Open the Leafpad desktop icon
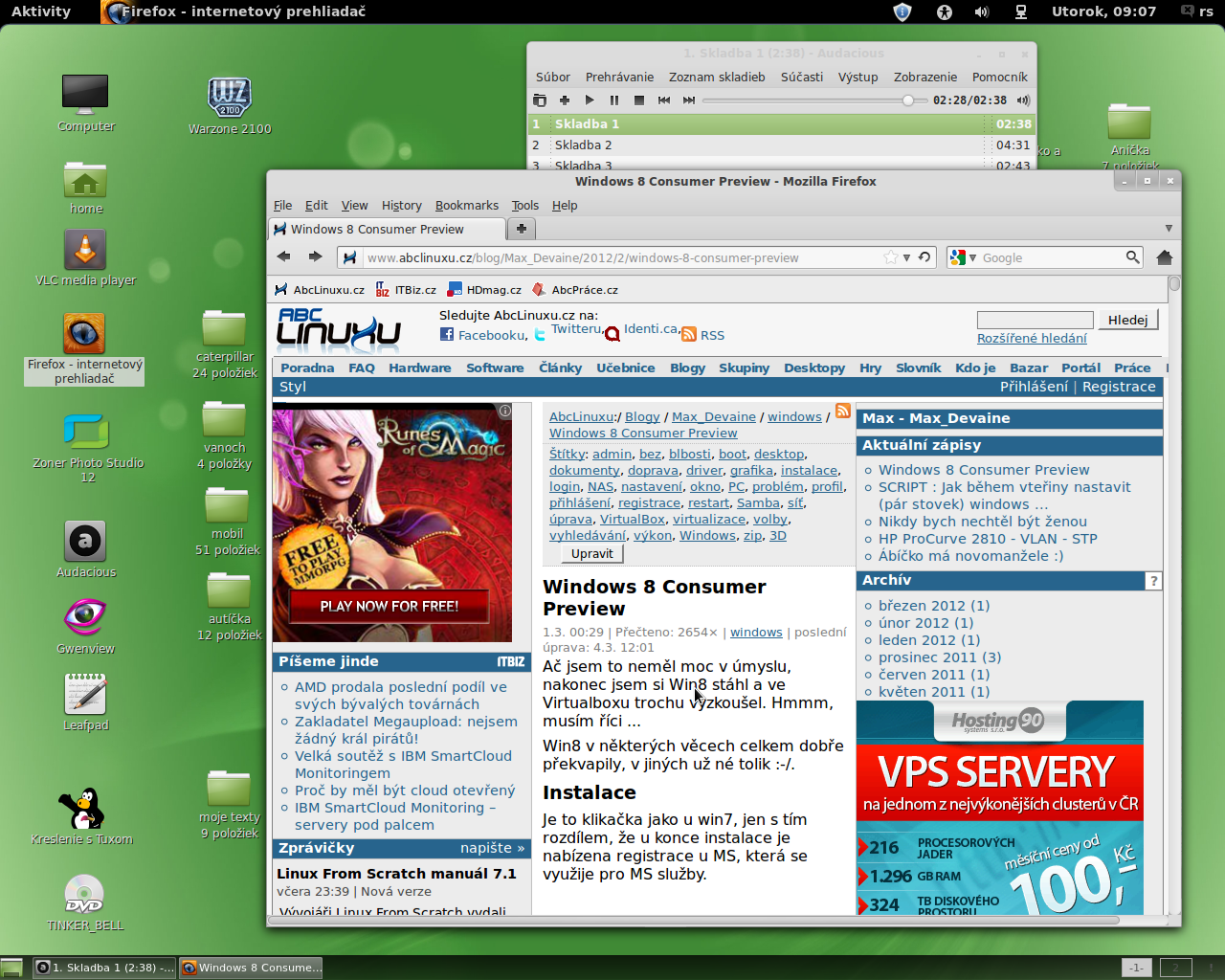 pyautogui.click(x=85, y=702)
